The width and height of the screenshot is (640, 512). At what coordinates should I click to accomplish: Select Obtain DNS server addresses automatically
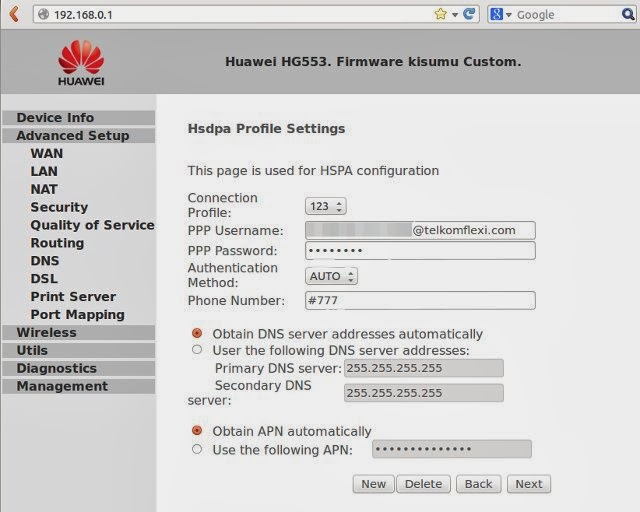pos(197,333)
